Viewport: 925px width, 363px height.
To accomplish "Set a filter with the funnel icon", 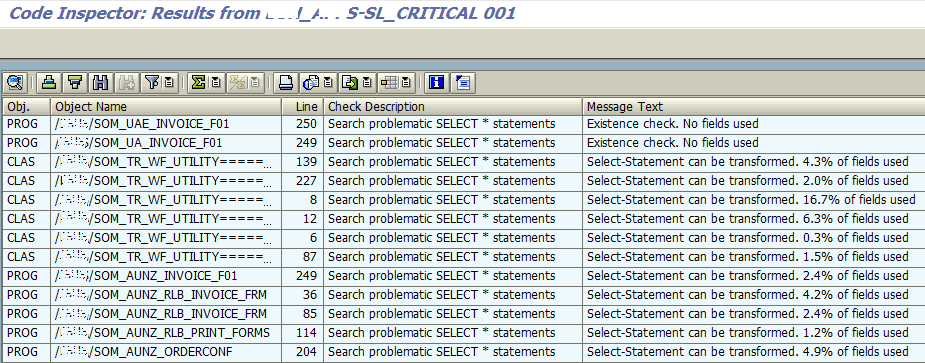I will [152, 83].
